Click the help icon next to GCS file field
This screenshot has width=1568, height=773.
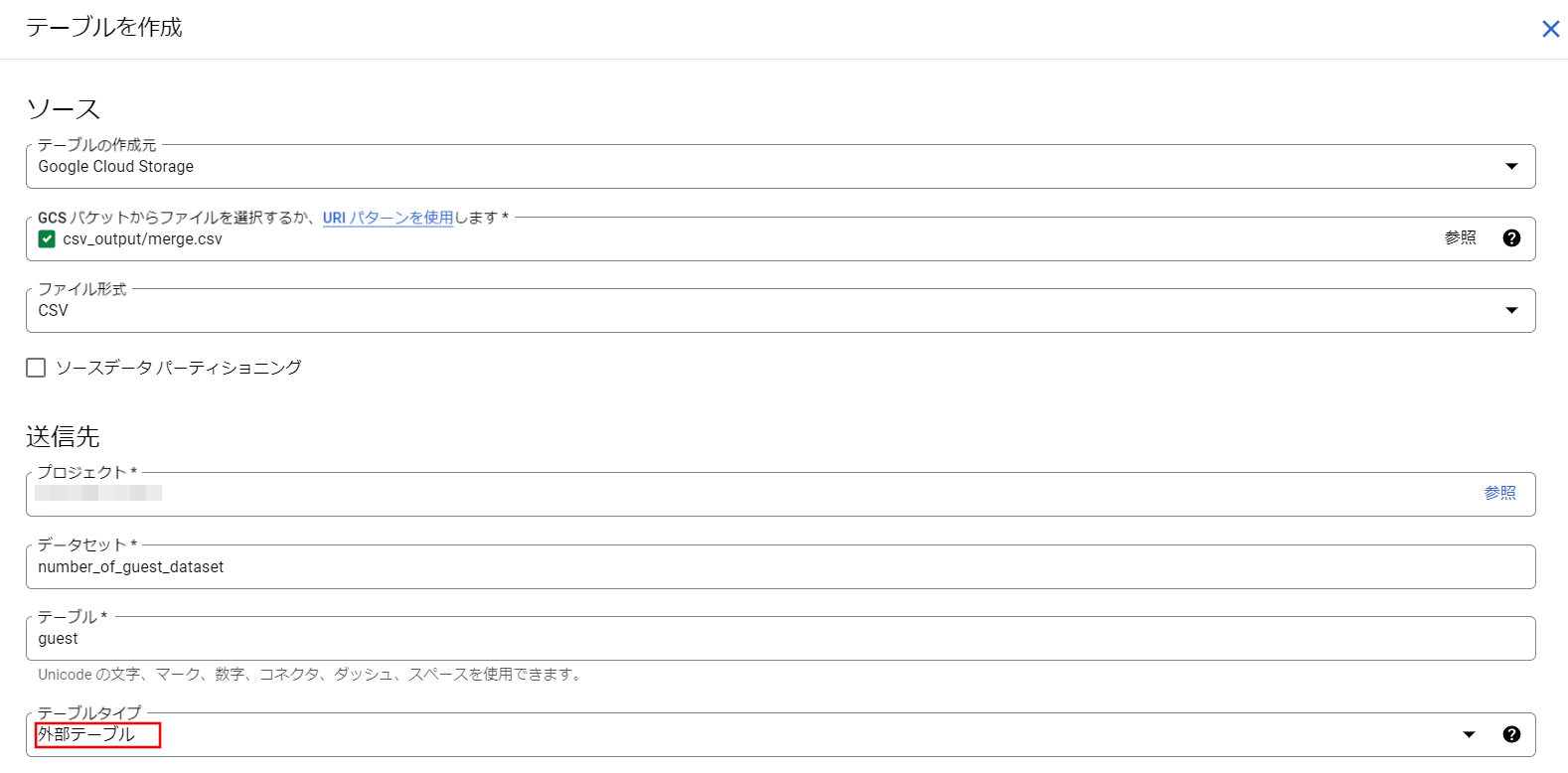click(x=1511, y=237)
